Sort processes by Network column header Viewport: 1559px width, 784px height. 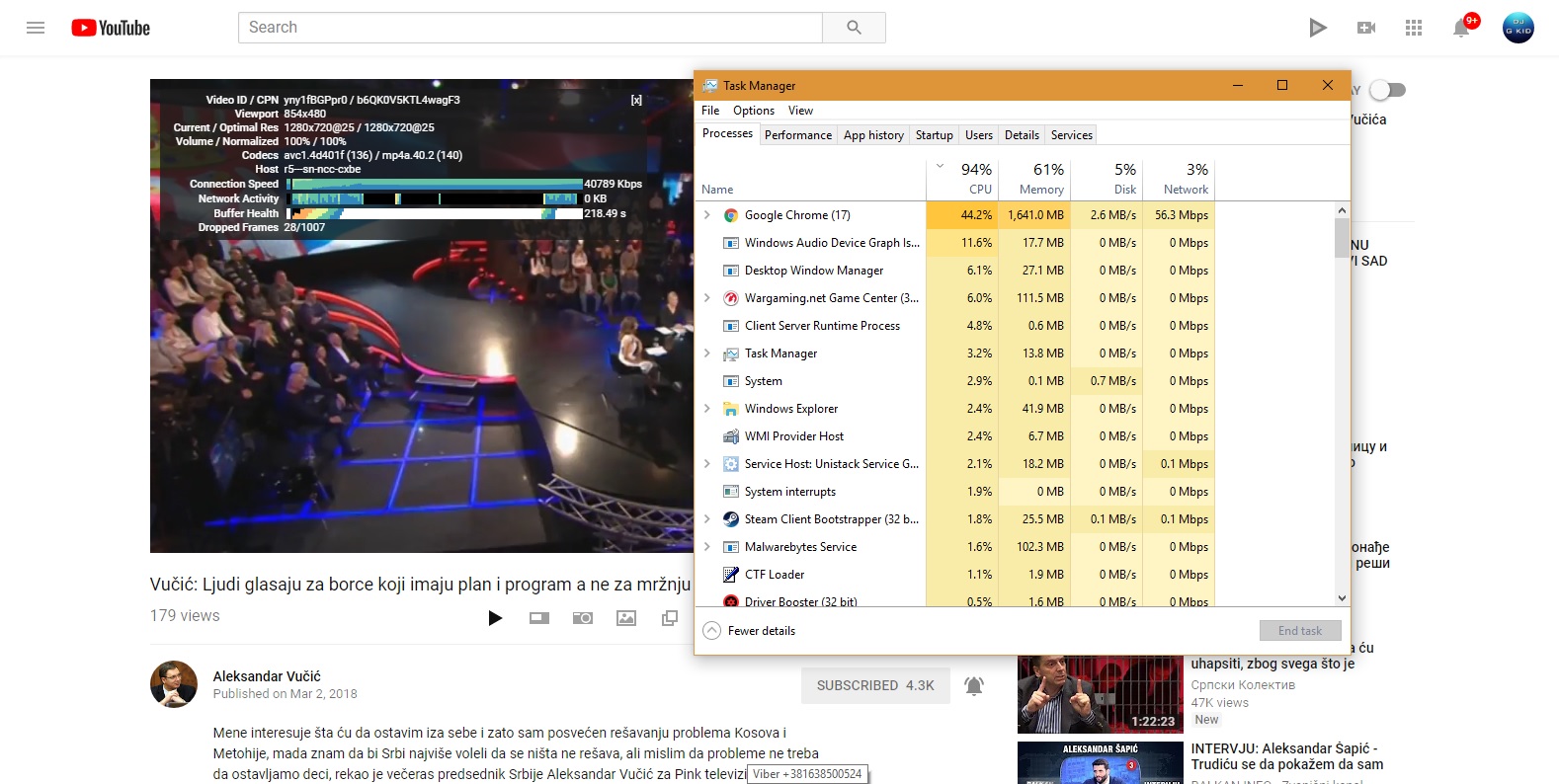coord(1178,179)
